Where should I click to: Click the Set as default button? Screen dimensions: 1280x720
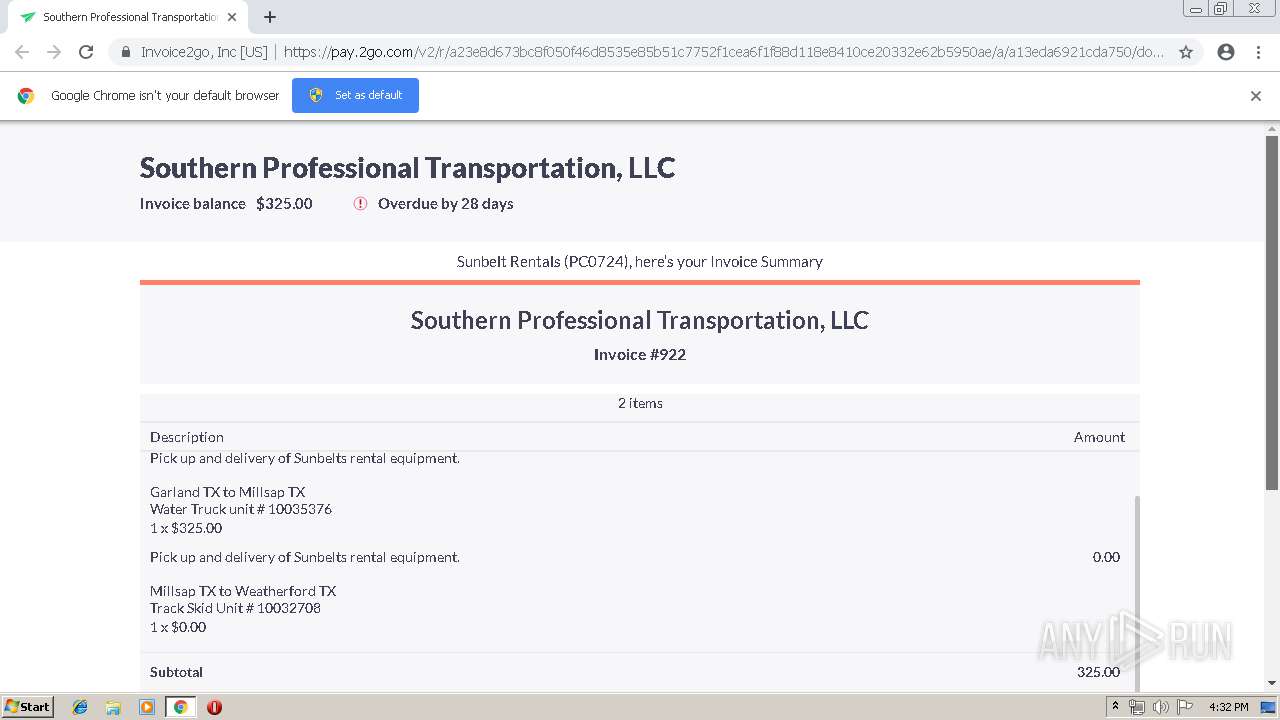(355, 95)
